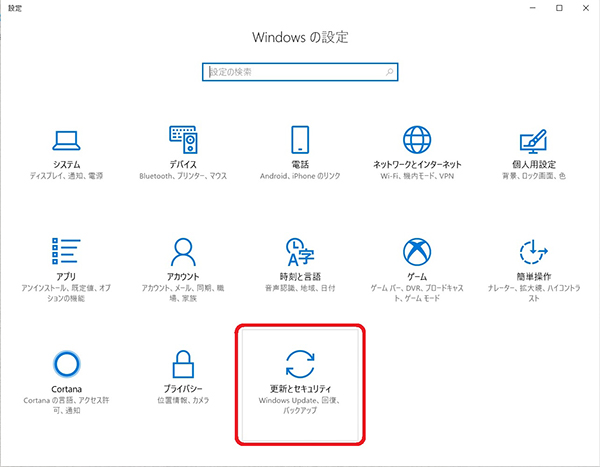Click the Windows の設定 heading

coord(300,37)
